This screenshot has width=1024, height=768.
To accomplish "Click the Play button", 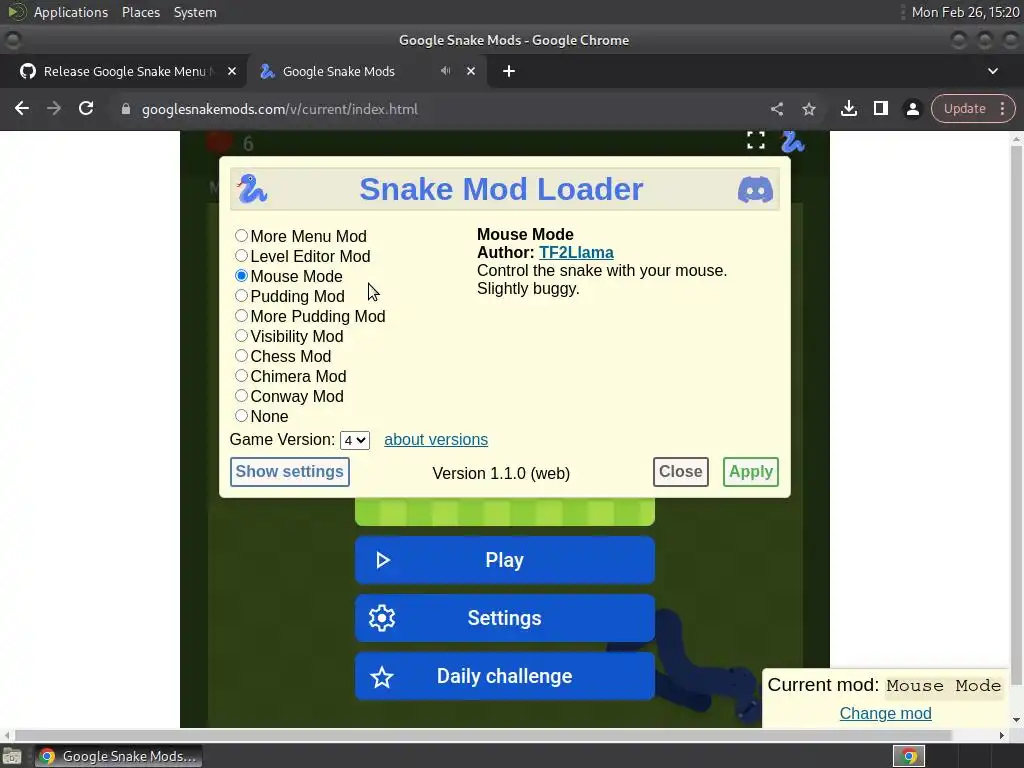I will coord(505,560).
